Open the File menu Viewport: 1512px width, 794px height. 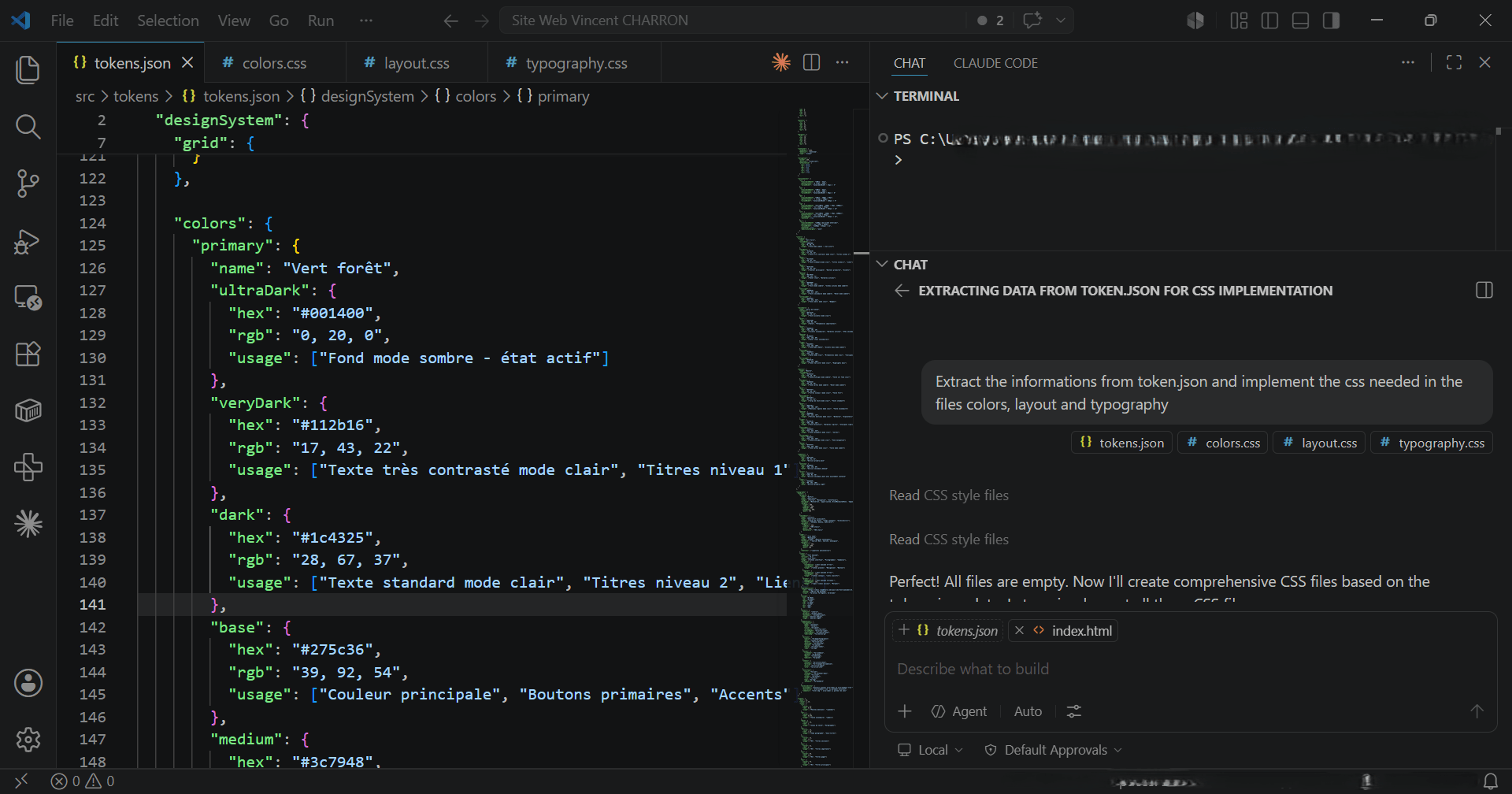pos(62,20)
